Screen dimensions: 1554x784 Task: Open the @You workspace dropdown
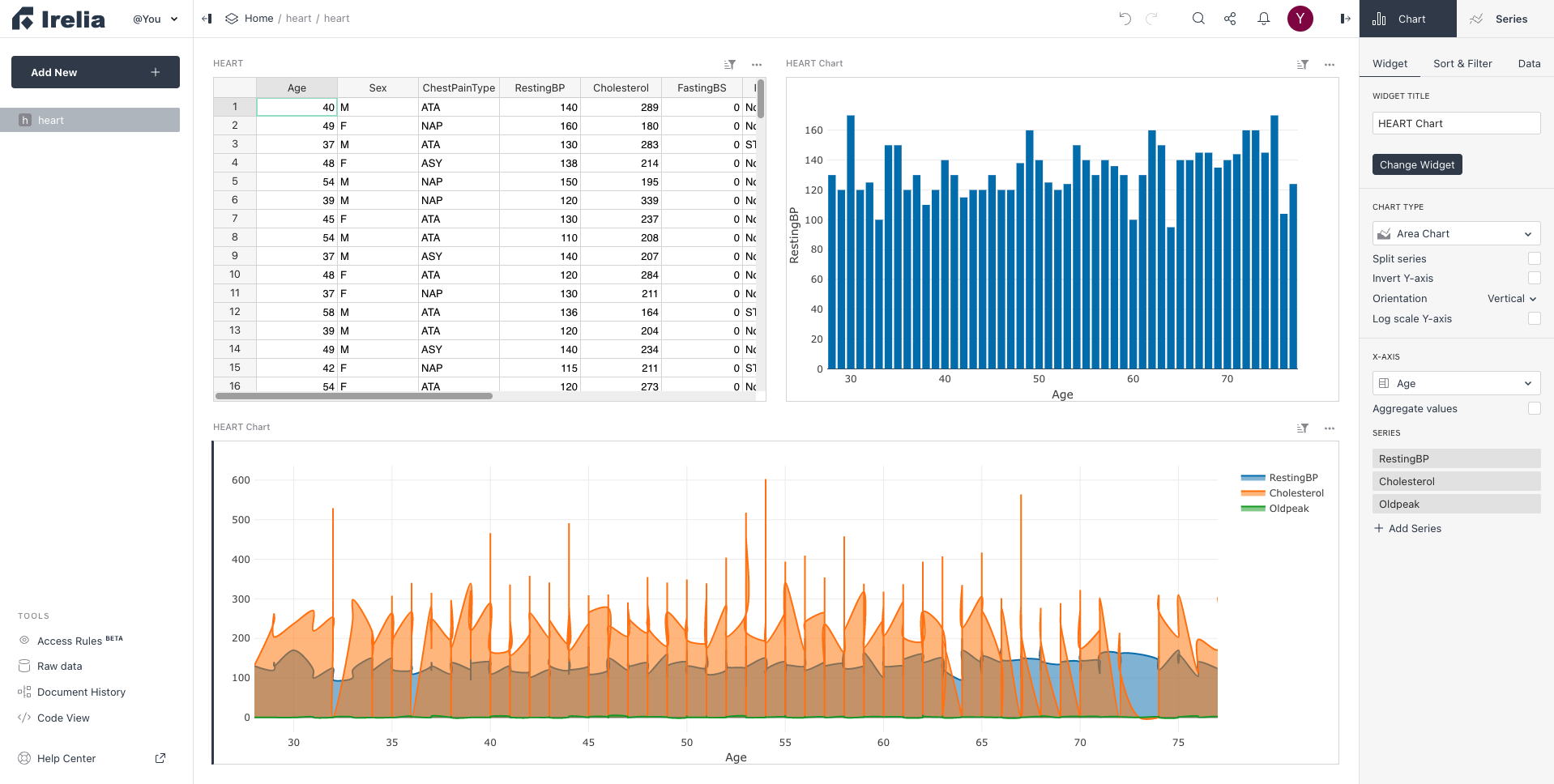point(156,19)
